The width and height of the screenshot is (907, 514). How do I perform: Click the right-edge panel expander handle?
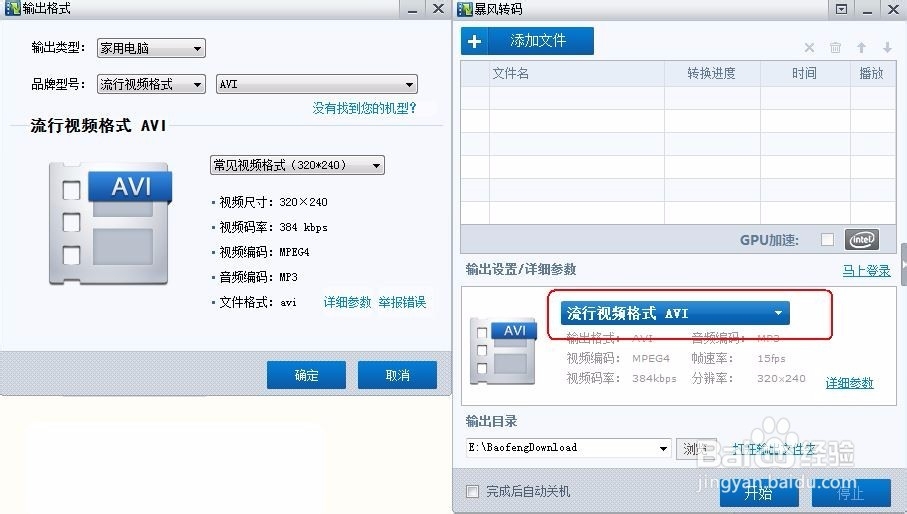click(904, 264)
